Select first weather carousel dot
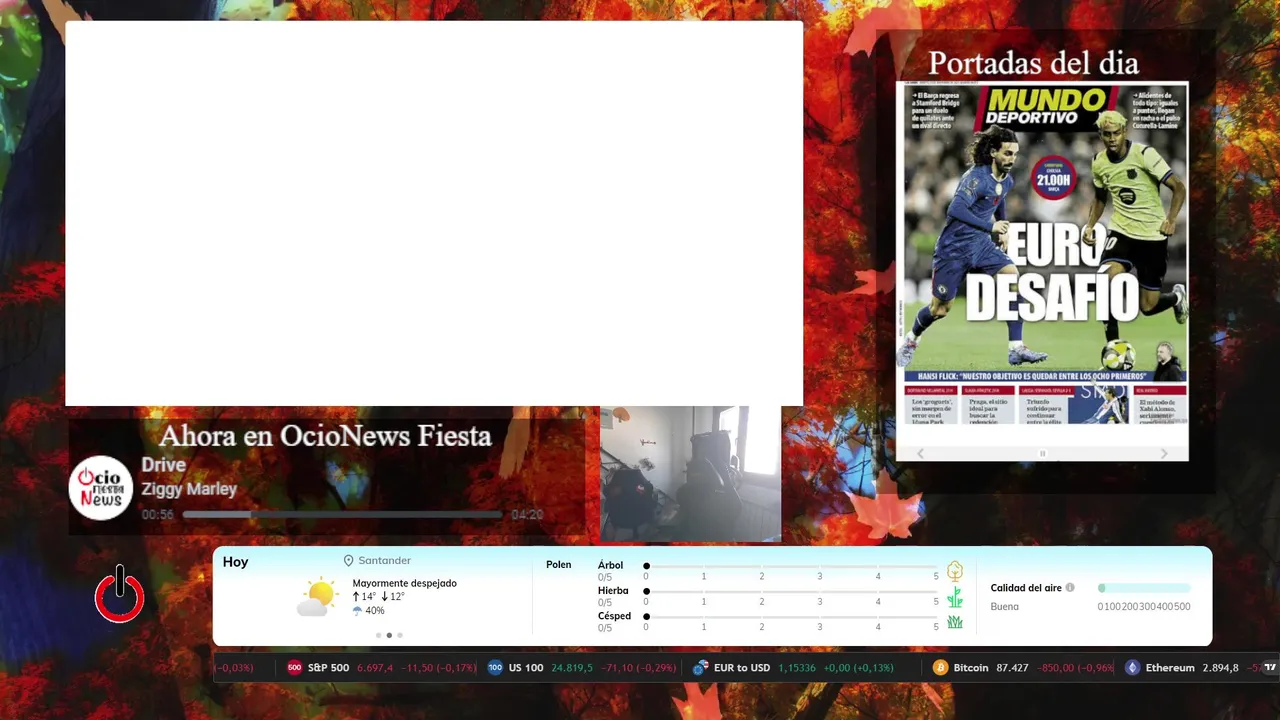The height and width of the screenshot is (720, 1280). point(379,635)
